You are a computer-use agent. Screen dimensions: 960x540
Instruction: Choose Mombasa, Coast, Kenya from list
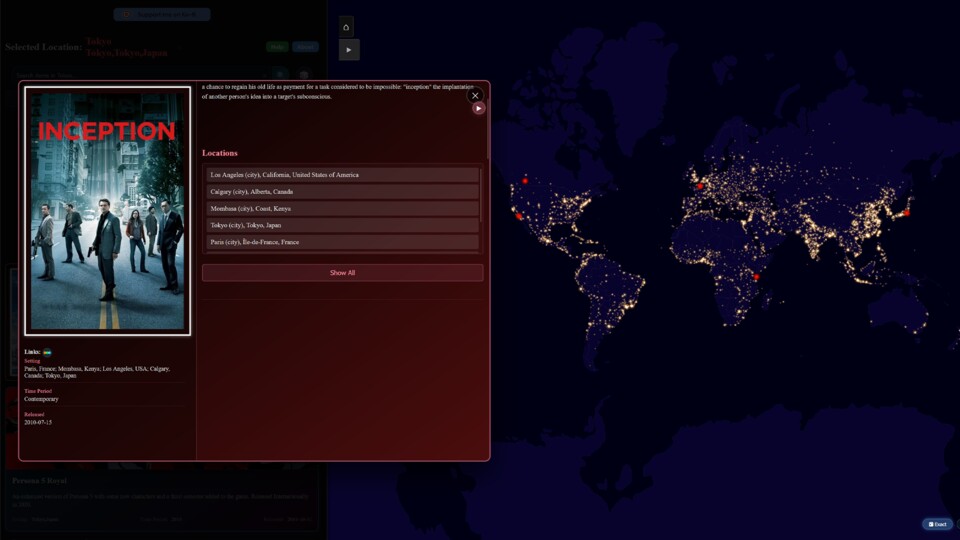pos(342,209)
